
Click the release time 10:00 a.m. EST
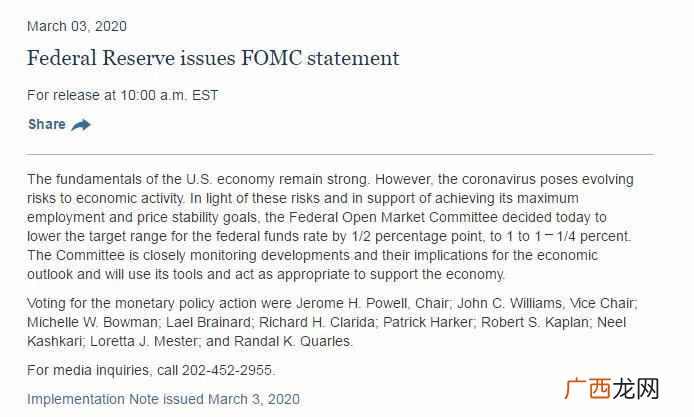pos(170,95)
